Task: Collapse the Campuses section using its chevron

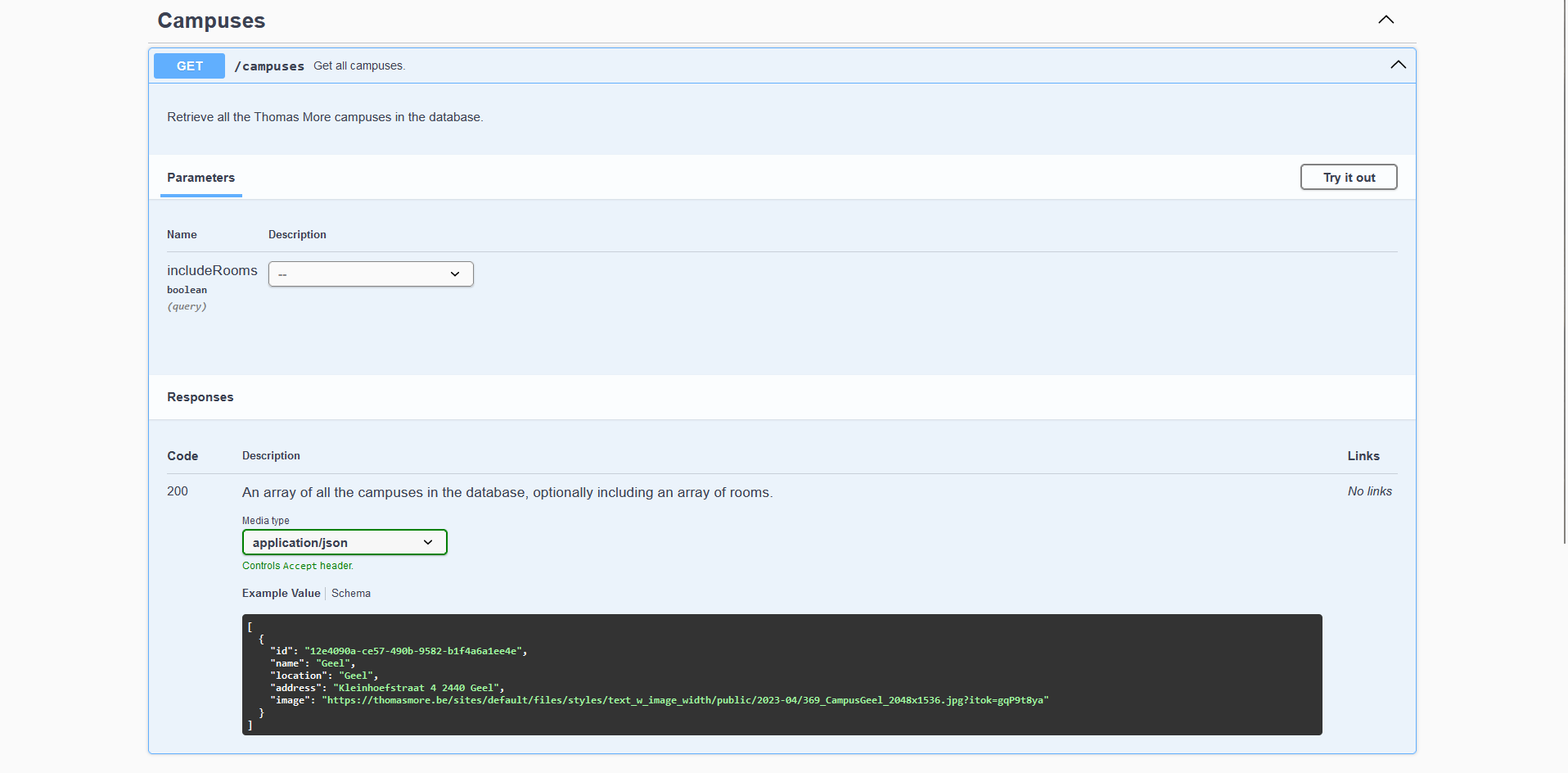Action: coord(1385,20)
